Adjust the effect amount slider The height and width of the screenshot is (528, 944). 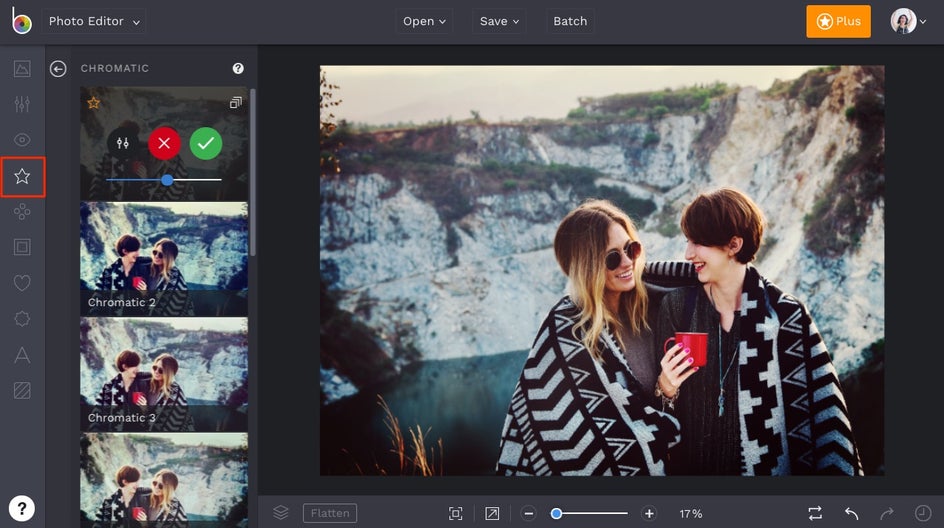(164, 179)
